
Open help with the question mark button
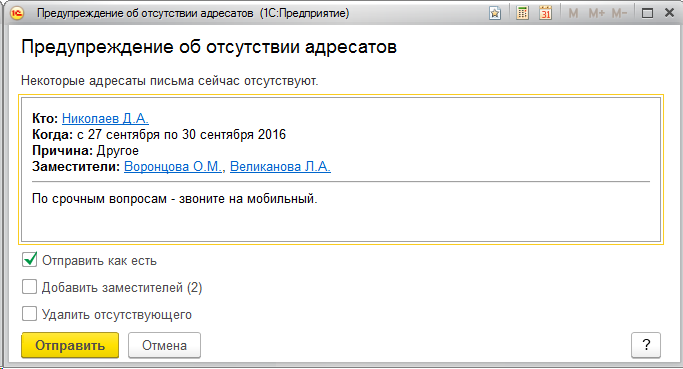pos(646,345)
